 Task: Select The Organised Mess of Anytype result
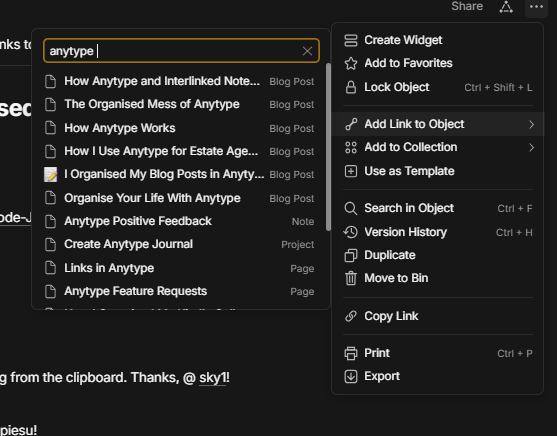(x=180, y=104)
